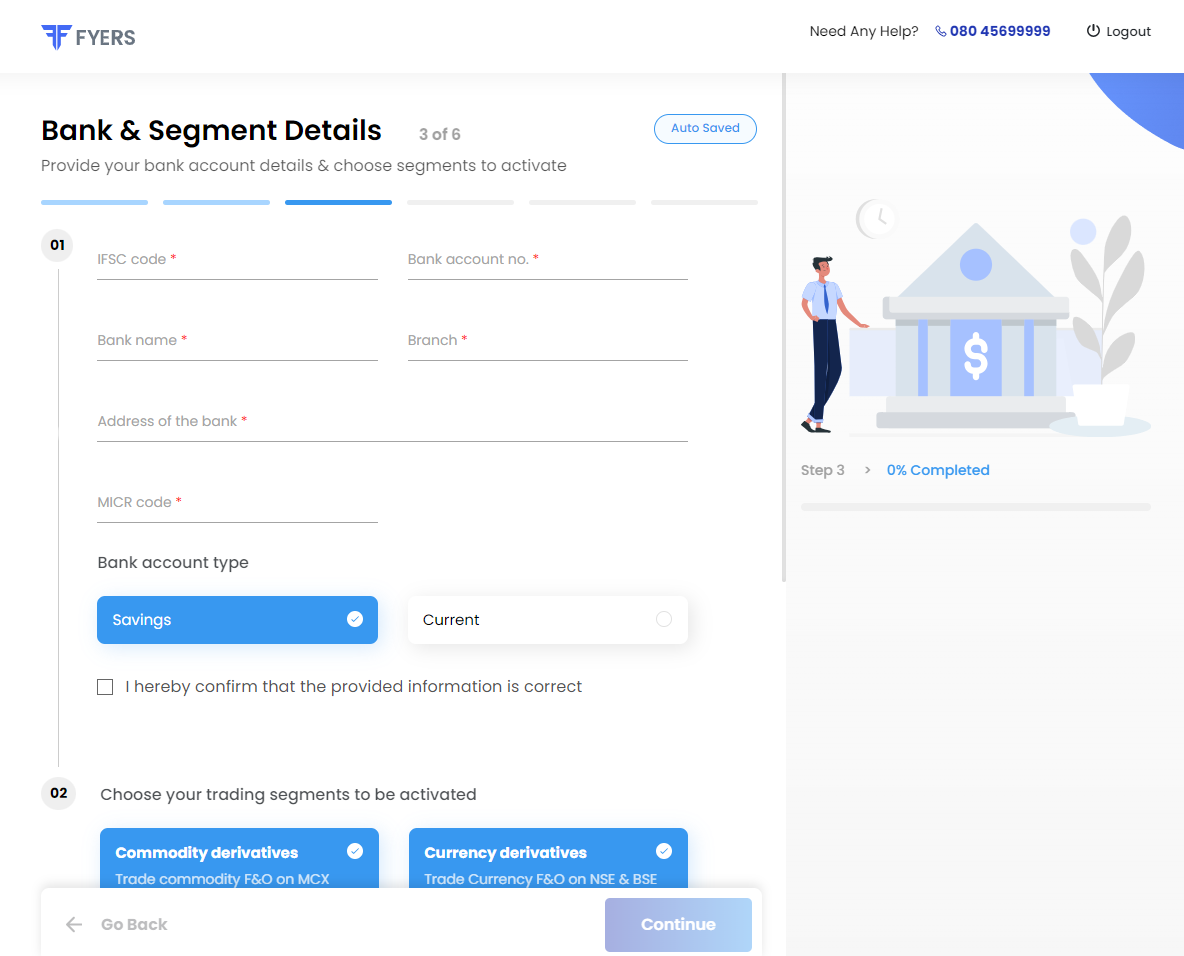
Task: Click the Step 3 completion progress bar
Action: pyautogui.click(x=976, y=507)
